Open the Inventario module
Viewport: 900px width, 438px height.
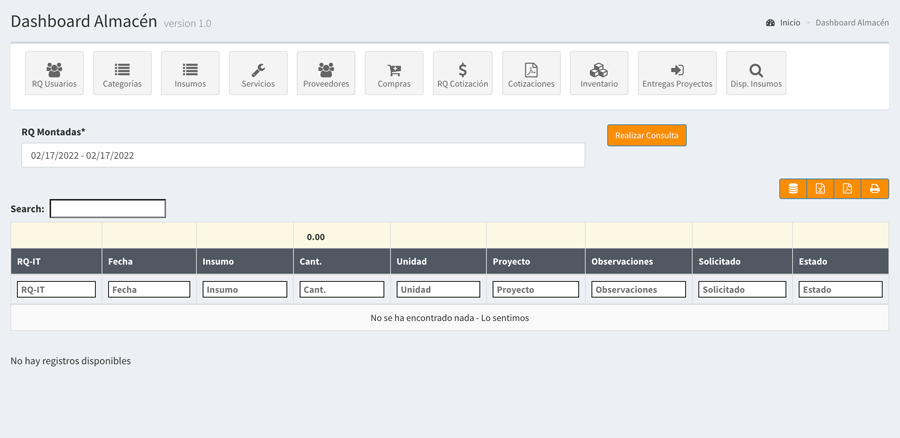click(x=599, y=74)
